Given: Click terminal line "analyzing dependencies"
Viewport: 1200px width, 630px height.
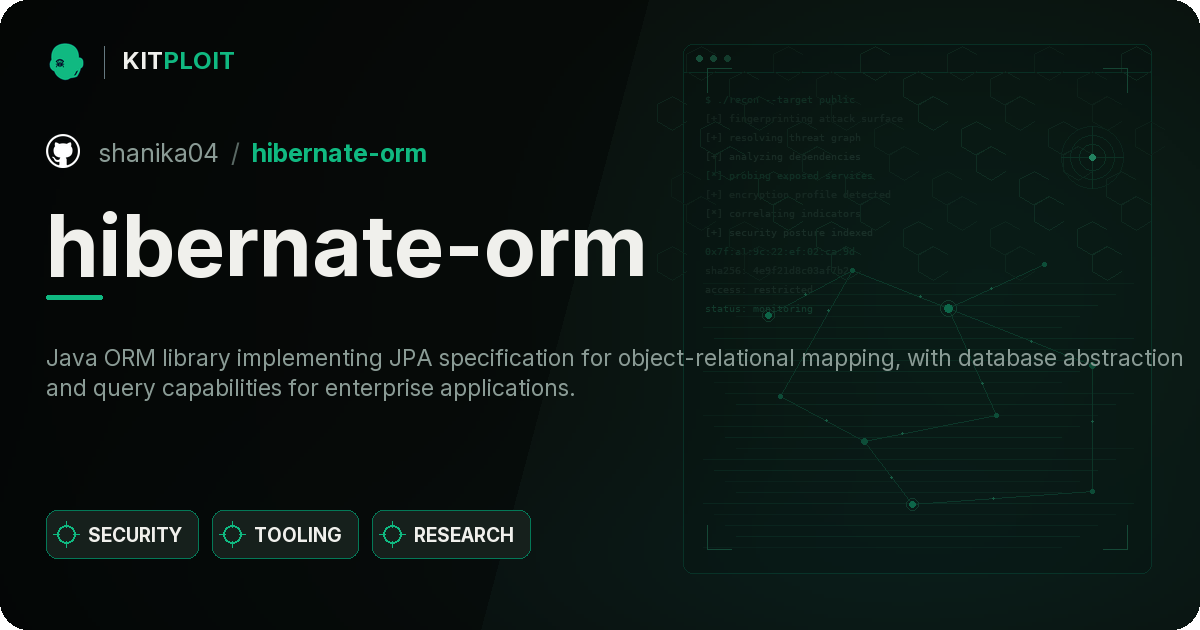Looking at the screenshot, I should 783,157.
